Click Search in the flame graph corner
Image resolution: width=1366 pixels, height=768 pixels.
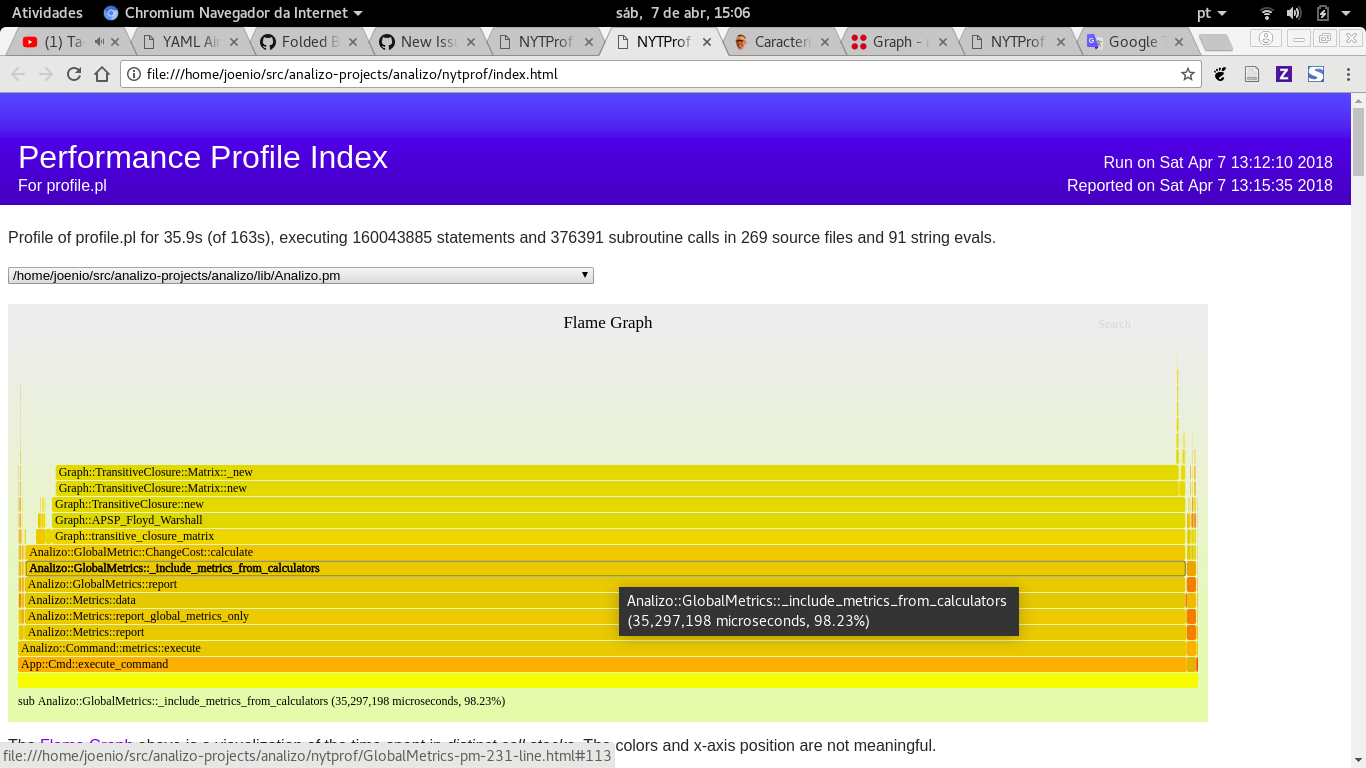(x=1114, y=324)
